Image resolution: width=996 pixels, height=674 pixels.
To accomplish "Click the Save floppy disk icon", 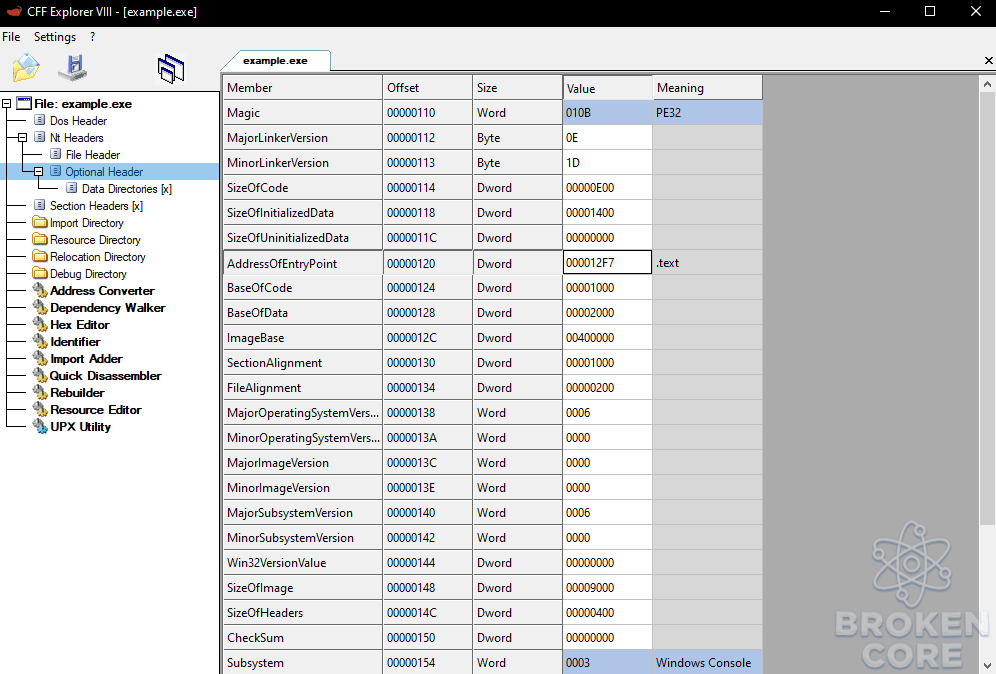I will [73, 68].
